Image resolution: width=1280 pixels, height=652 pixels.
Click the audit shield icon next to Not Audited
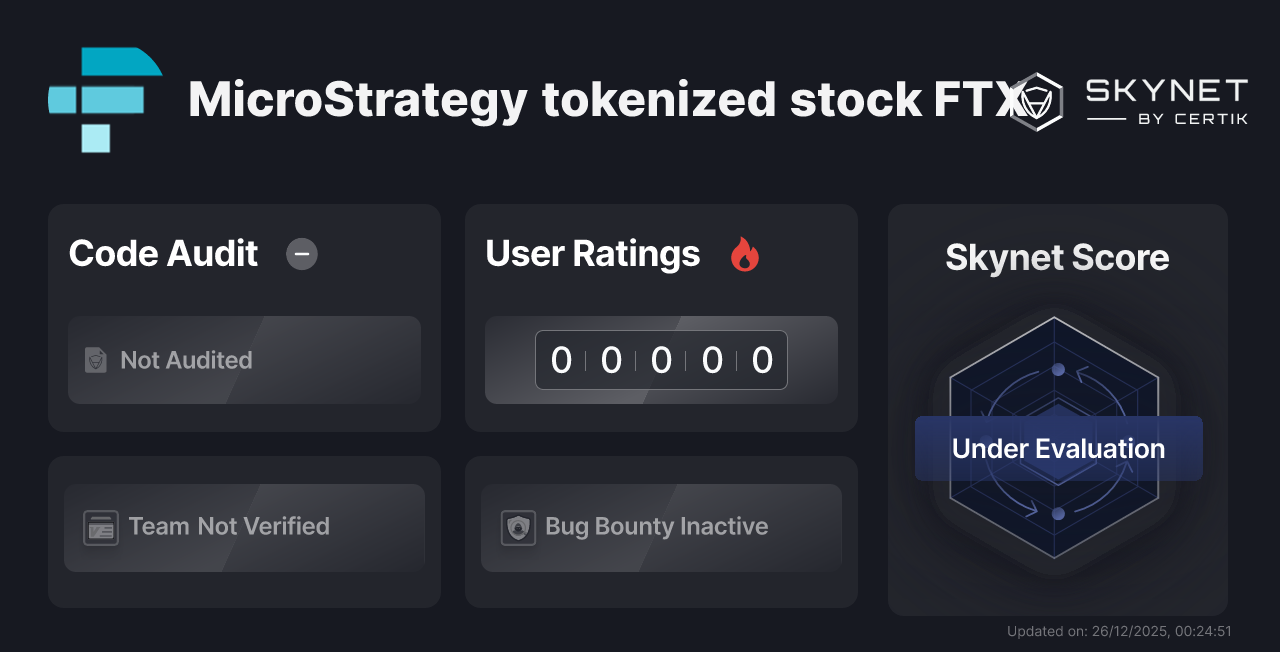click(x=96, y=361)
